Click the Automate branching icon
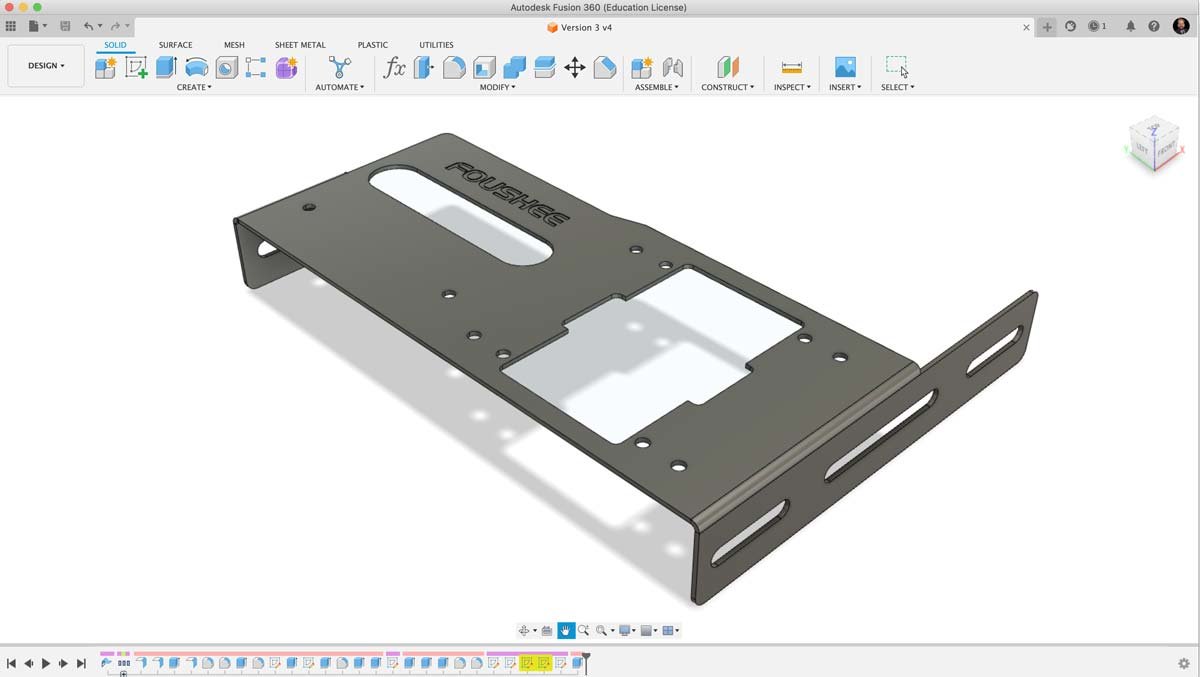1200x677 pixels. [x=340, y=68]
